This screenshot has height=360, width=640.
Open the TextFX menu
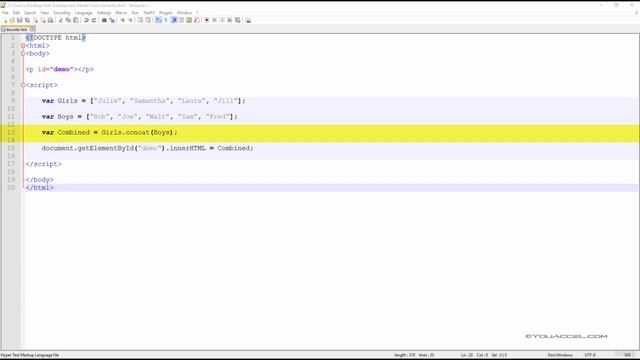click(149, 13)
